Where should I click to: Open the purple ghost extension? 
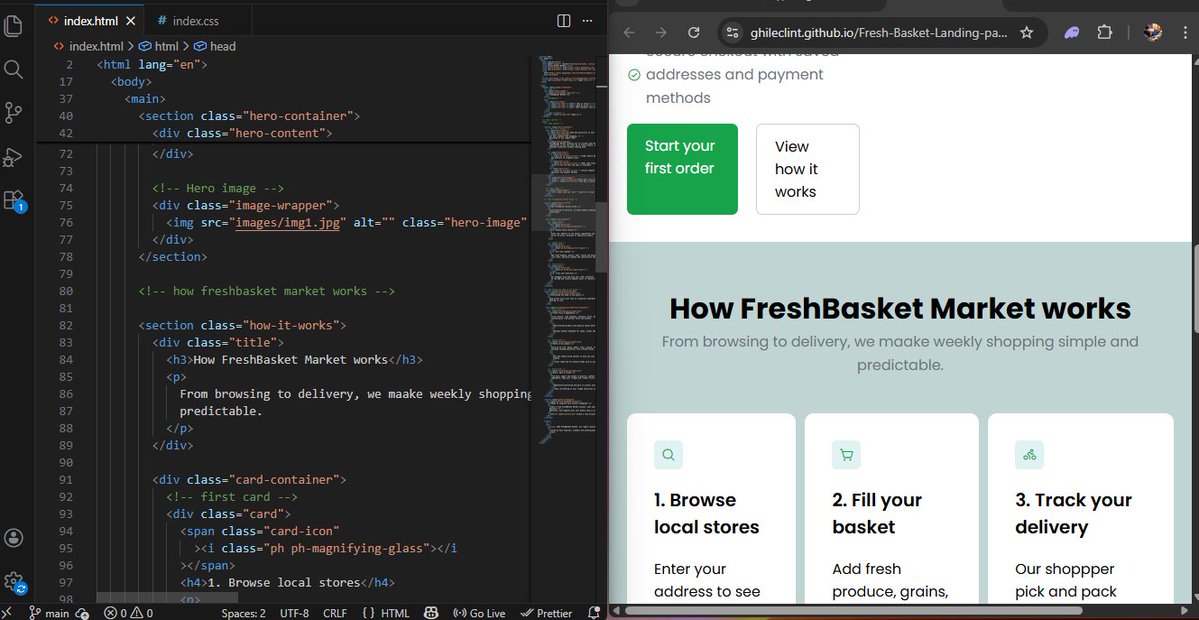1072,32
